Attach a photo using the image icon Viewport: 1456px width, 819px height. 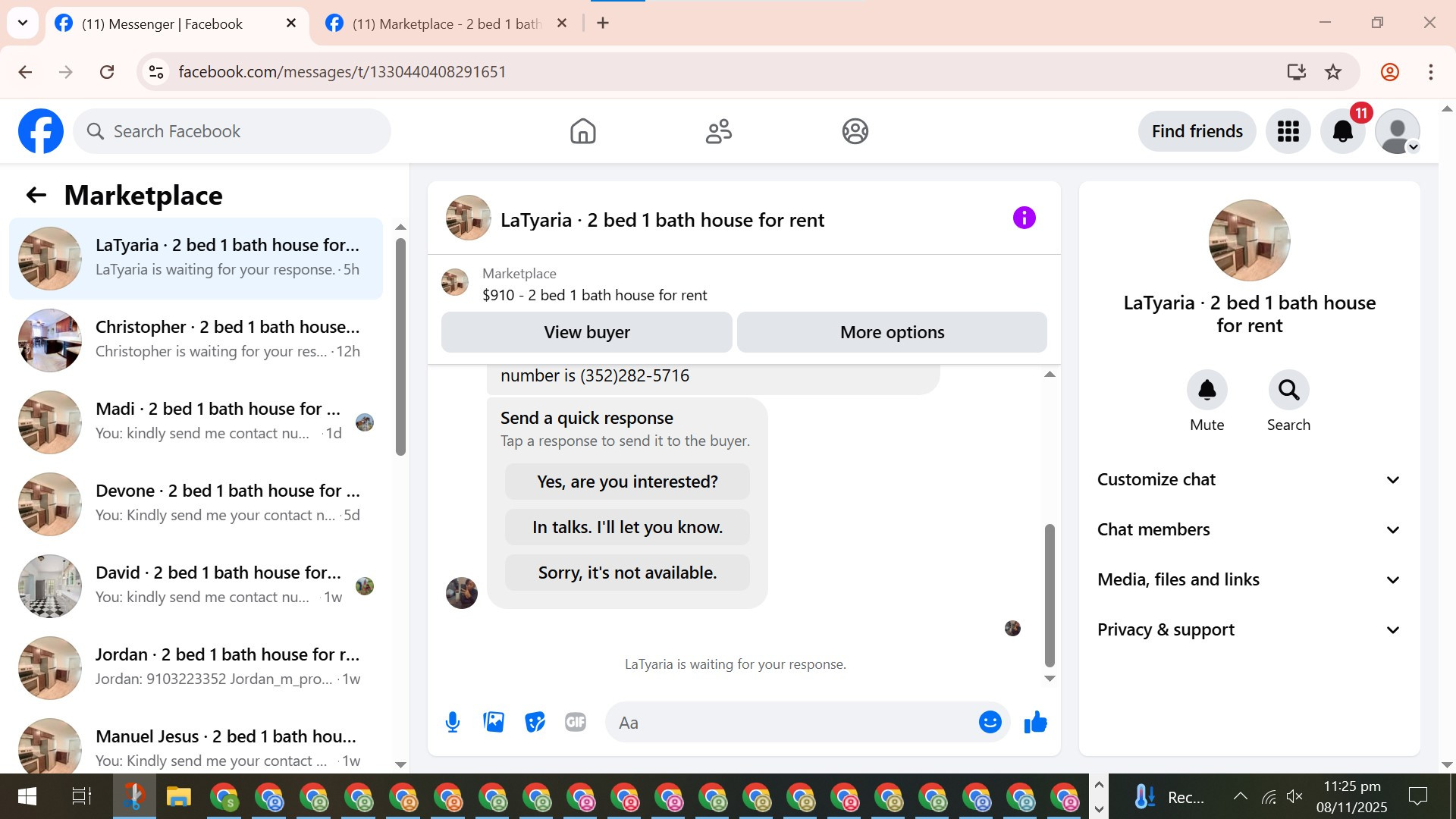[x=494, y=722]
